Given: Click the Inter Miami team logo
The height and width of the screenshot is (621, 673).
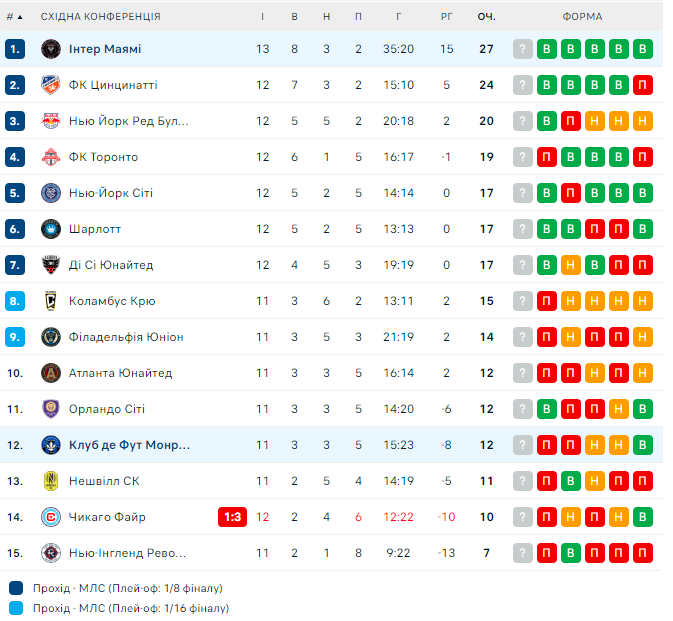Looking at the screenshot, I should (50, 49).
